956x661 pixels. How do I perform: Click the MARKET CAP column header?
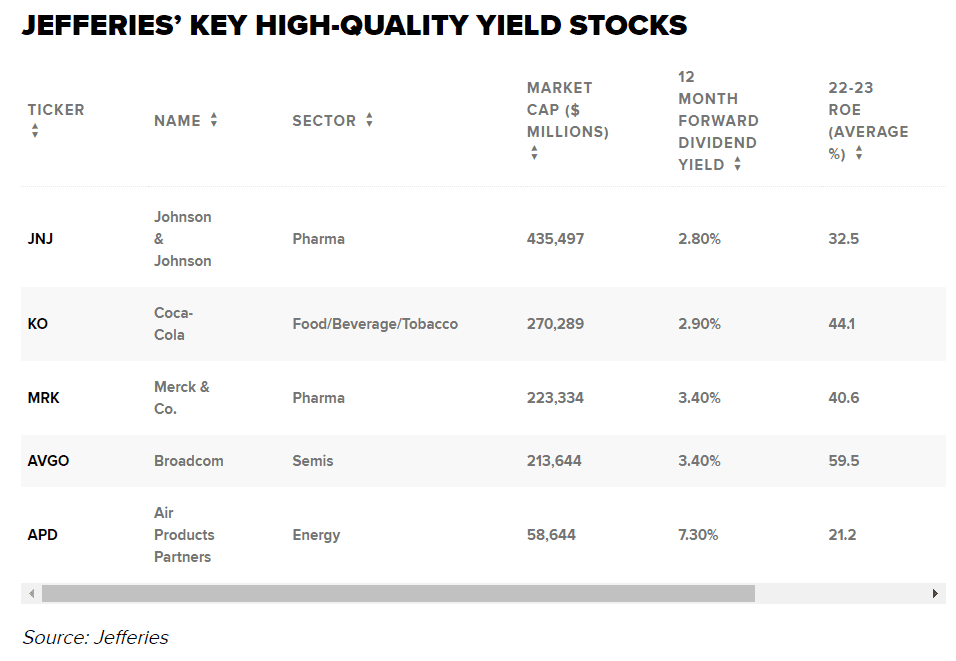coord(568,110)
